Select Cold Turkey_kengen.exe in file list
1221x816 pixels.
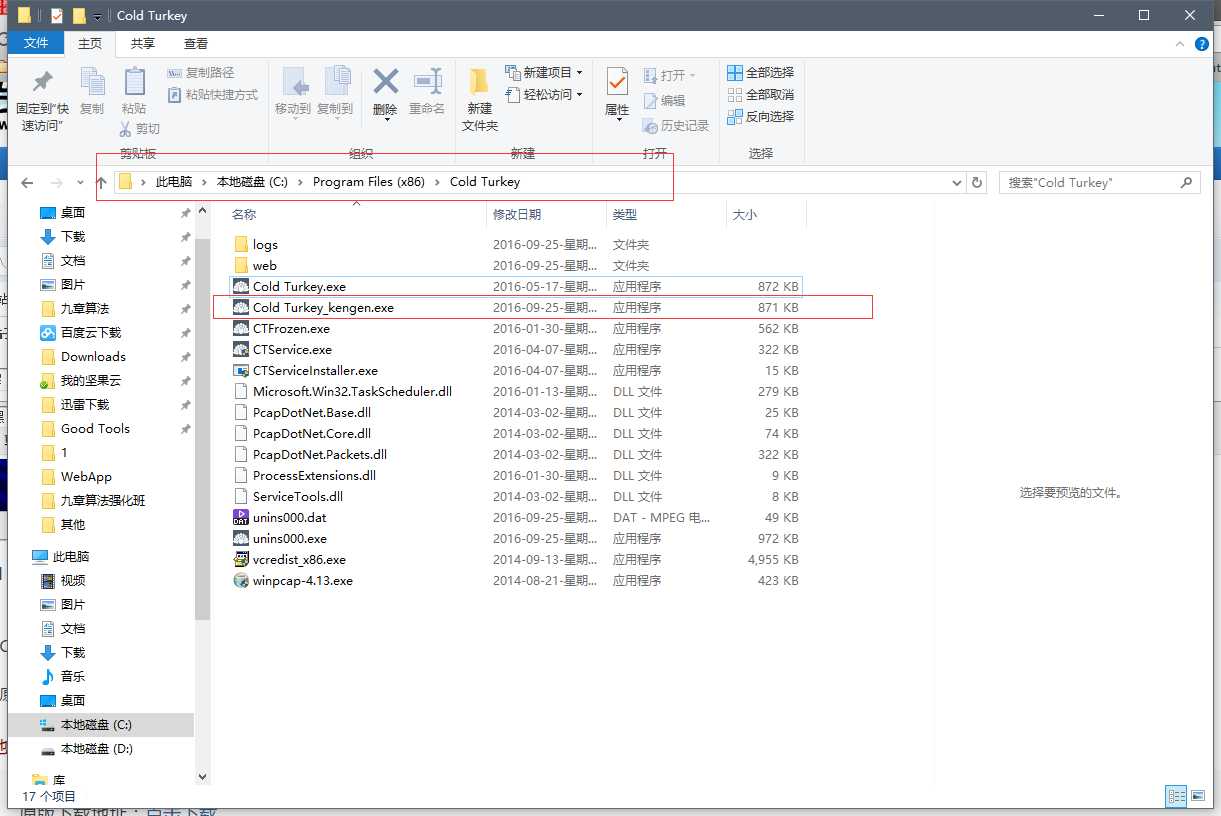click(x=323, y=308)
